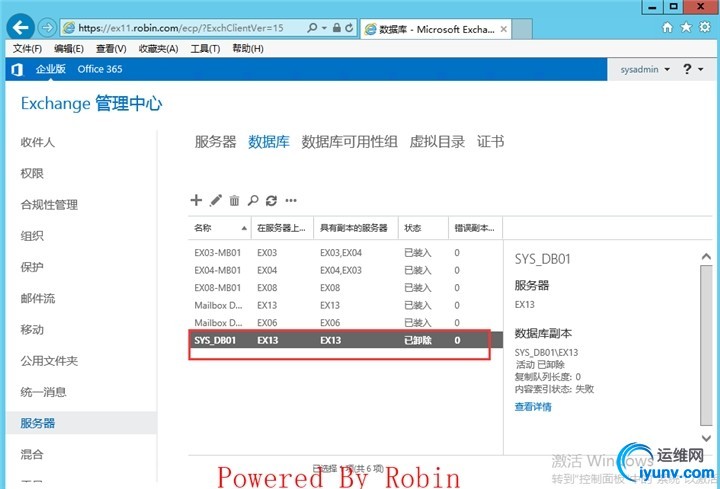Sort by 名称 column header
The width and height of the screenshot is (720, 489).
(220, 228)
